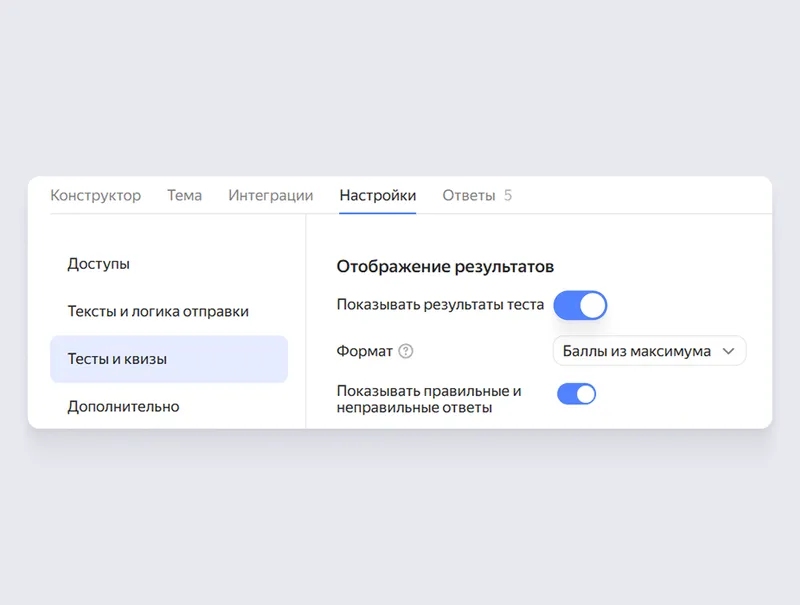Image resolution: width=800 pixels, height=605 pixels.
Task: Open the Доступы settings section
Action: tap(98, 264)
